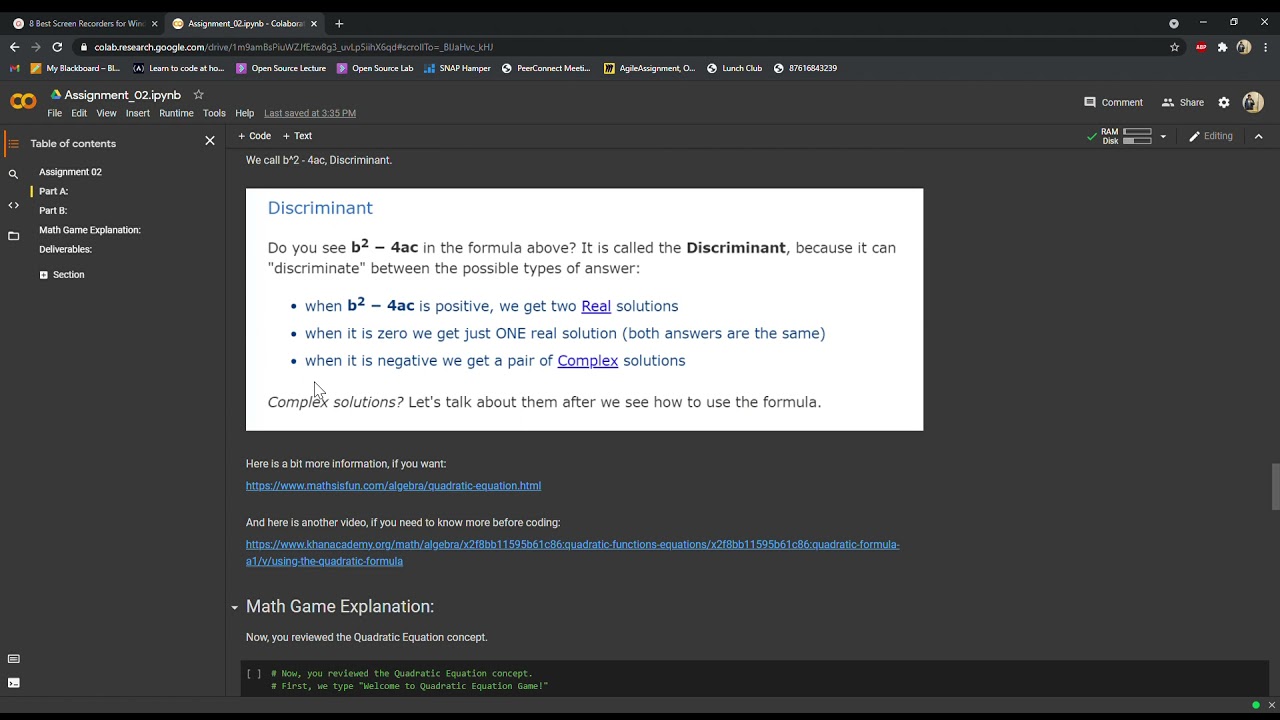This screenshot has height=720, width=1280.
Task: Click the Share button
Action: tap(1183, 102)
